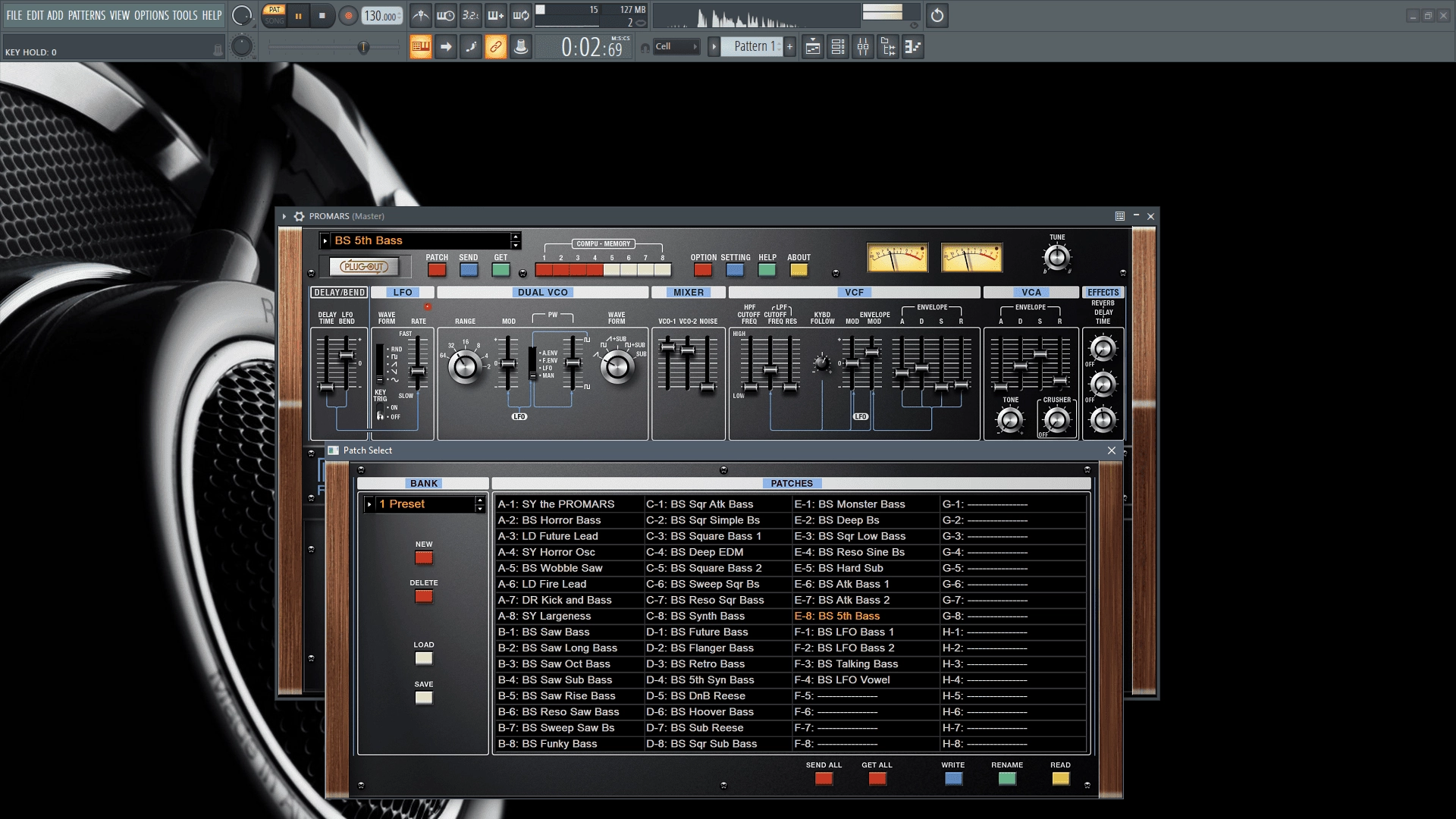Select patch A-3: LD Future Lead
The image size is (1456, 819).
pyautogui.click(x=570, y=536)
